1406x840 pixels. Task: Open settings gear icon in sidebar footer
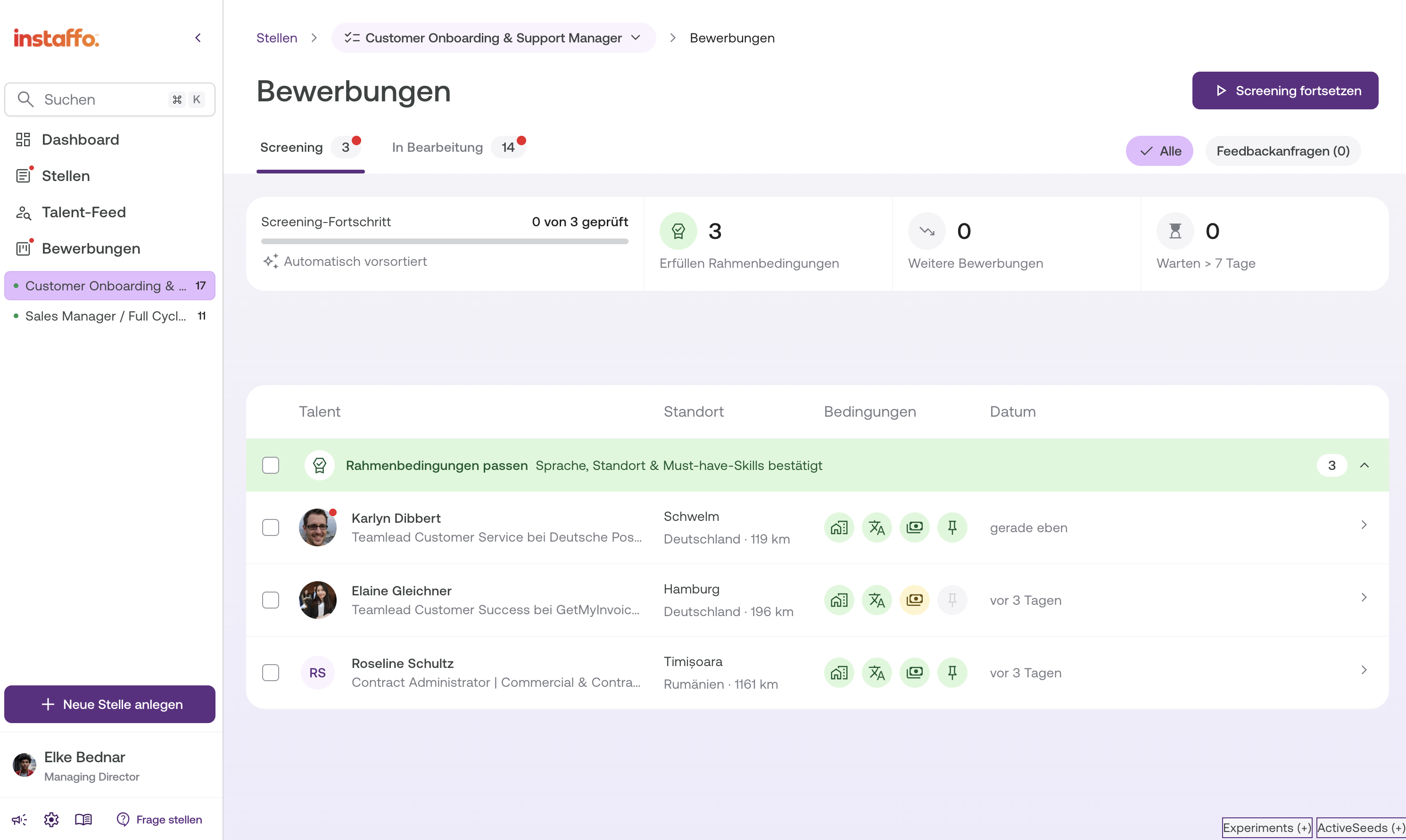coord(51,820)
